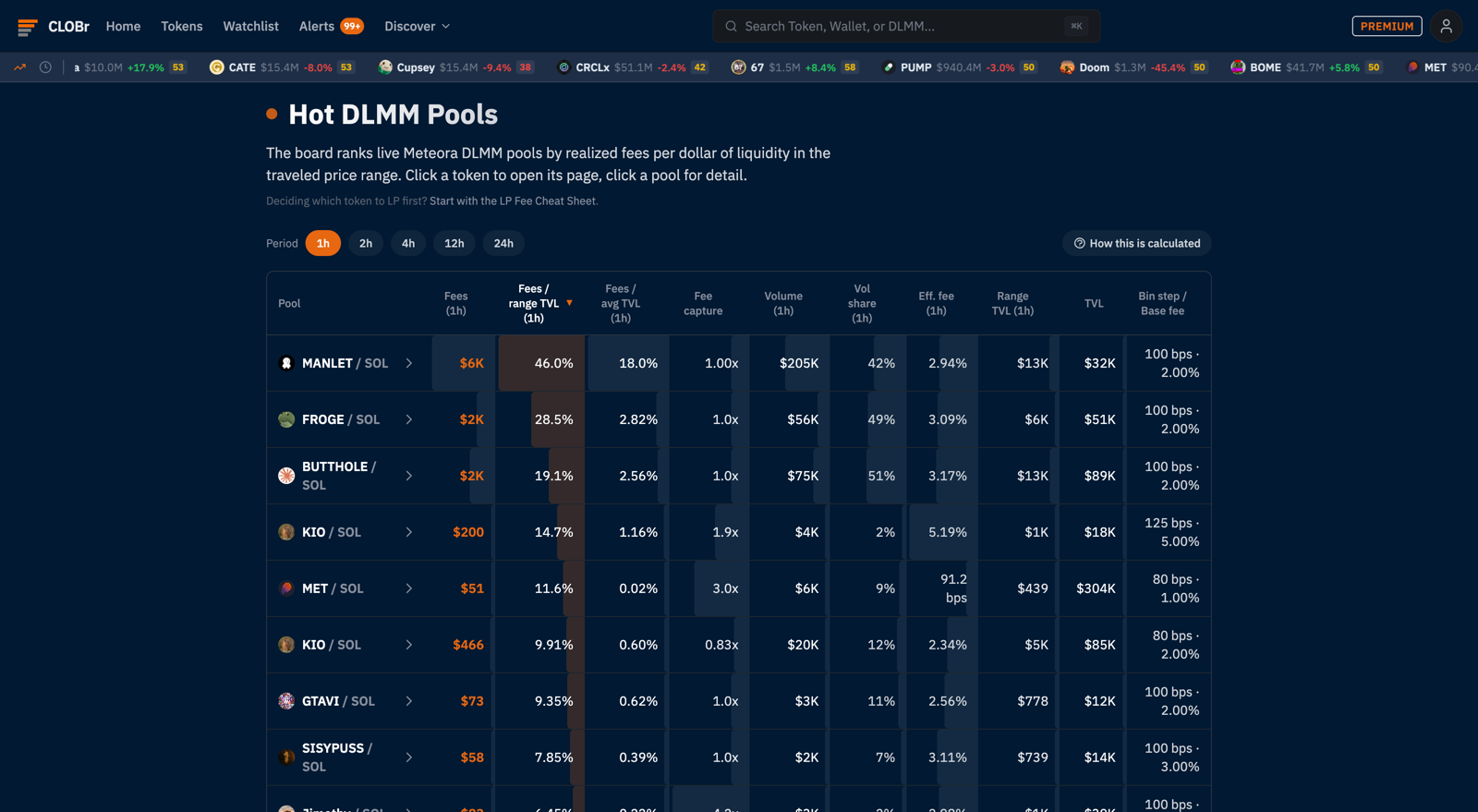
Task: Open the MANLET token link
Action: coord(327,363)
